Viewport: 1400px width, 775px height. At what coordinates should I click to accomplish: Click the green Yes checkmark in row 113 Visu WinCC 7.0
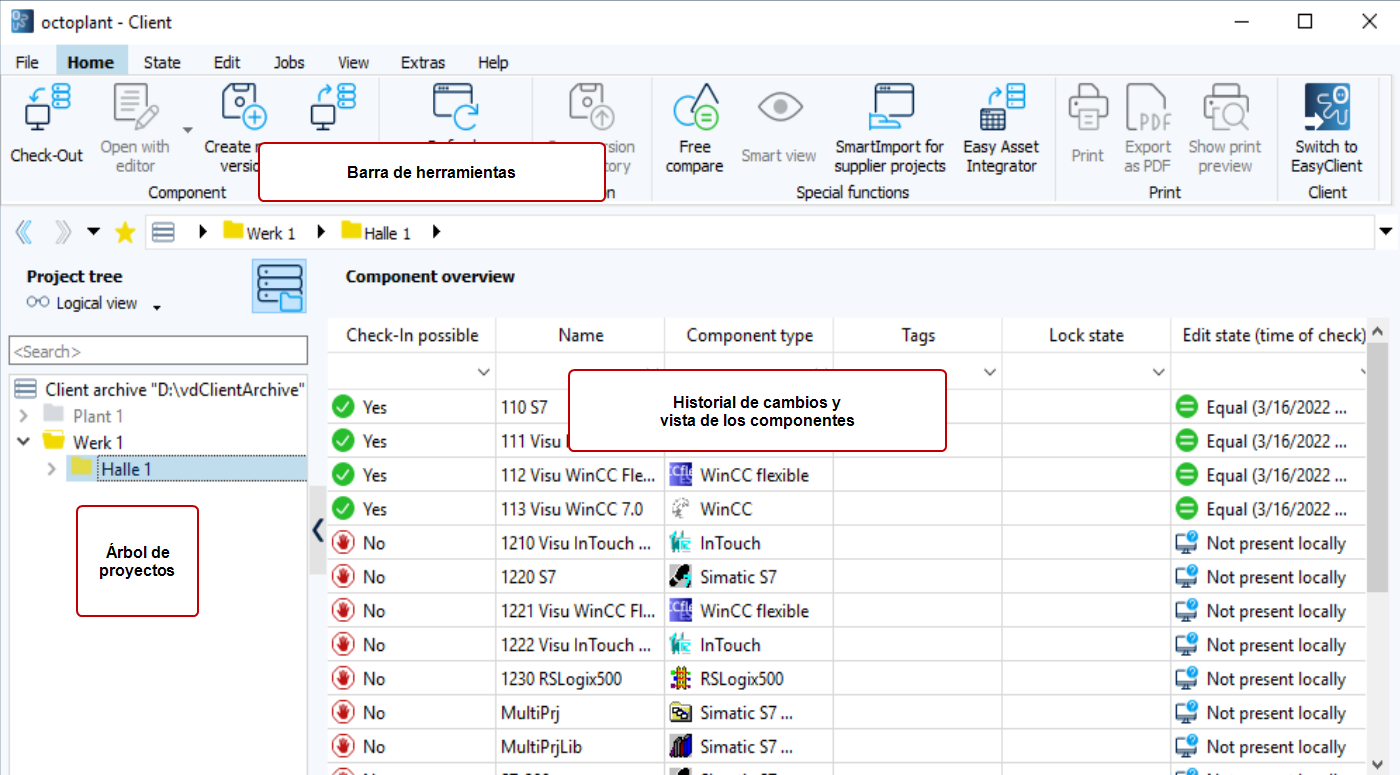[x=344, y=509]
